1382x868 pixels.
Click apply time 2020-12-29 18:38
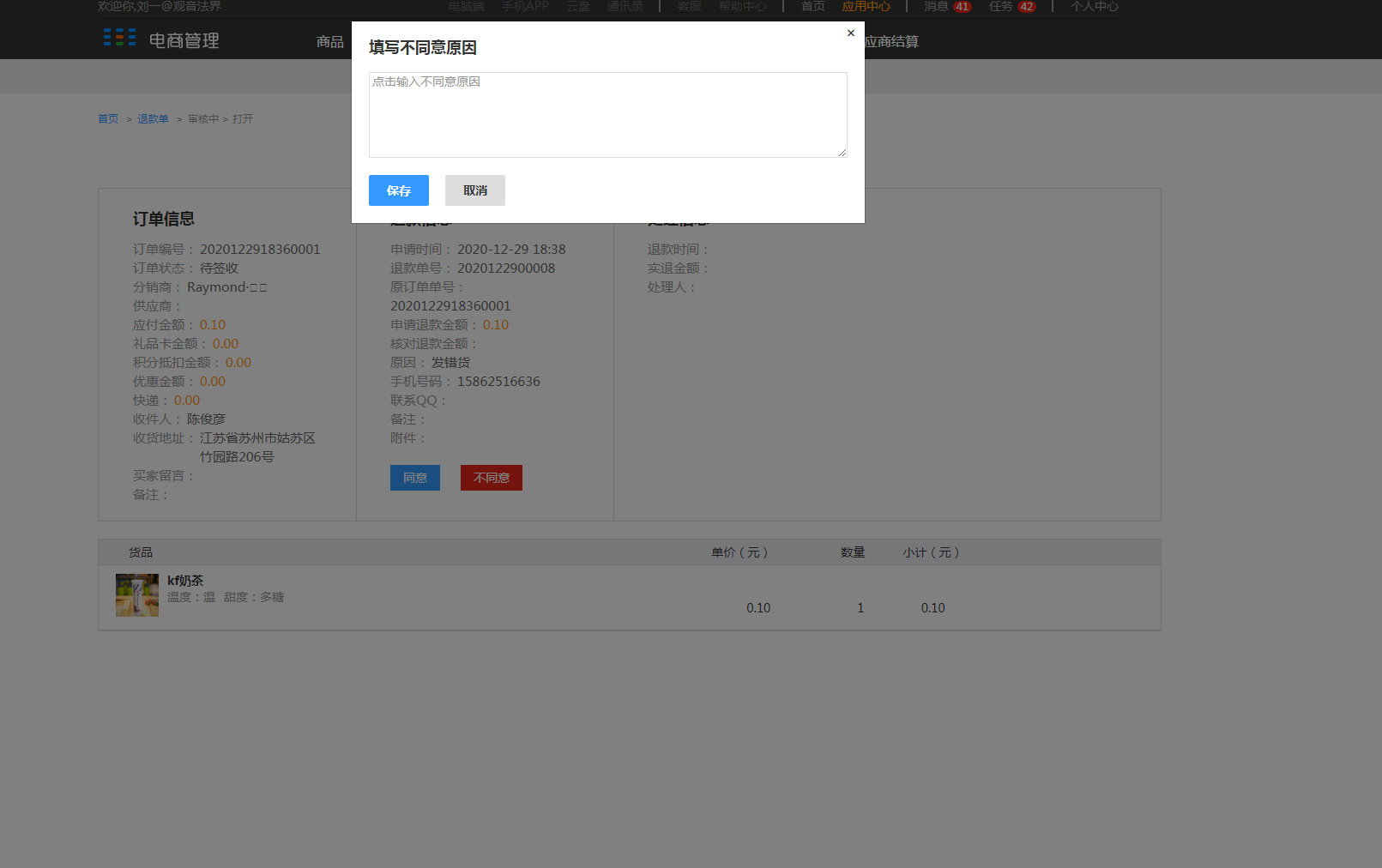tap(511, 250)
